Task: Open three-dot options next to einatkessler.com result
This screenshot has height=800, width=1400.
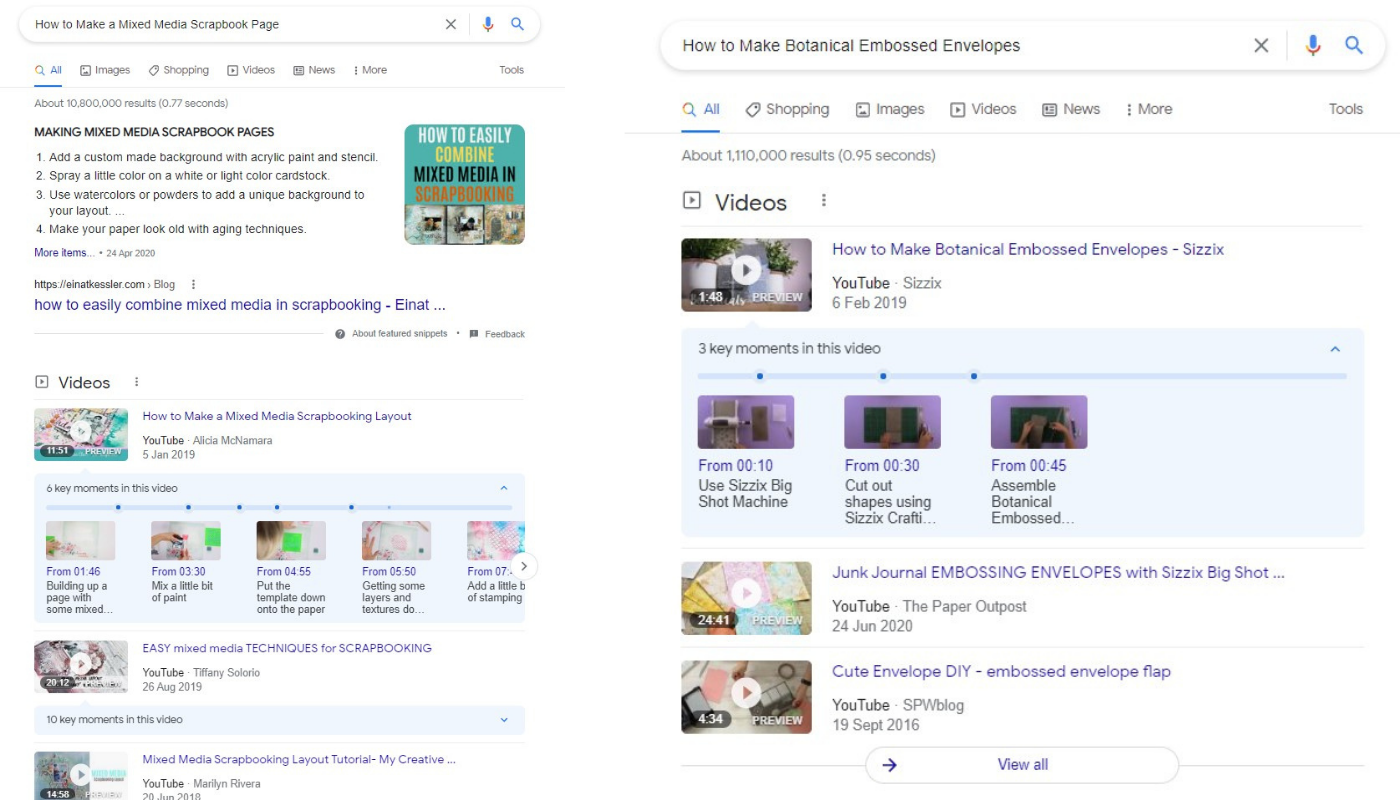Action: 194,285
